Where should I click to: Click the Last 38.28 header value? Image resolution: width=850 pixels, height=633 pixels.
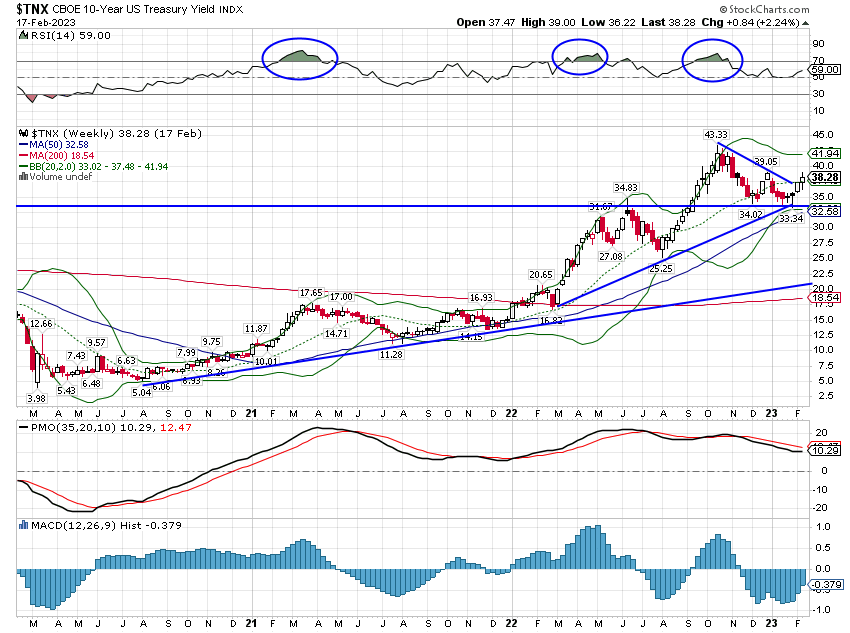click(667, 23)
